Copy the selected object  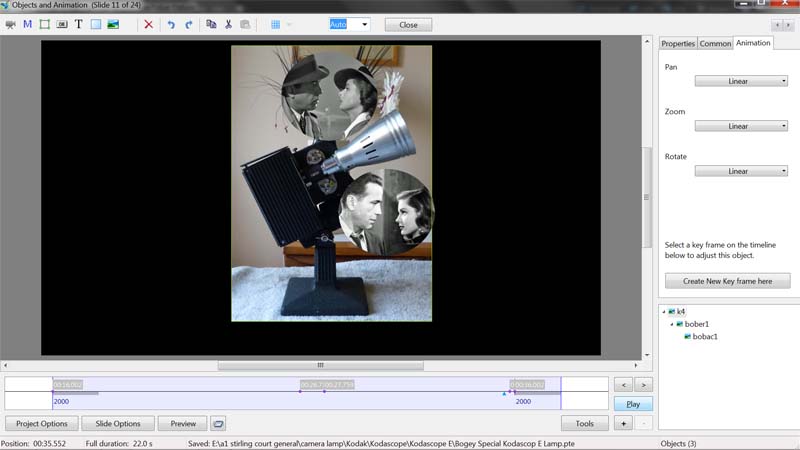211,24
